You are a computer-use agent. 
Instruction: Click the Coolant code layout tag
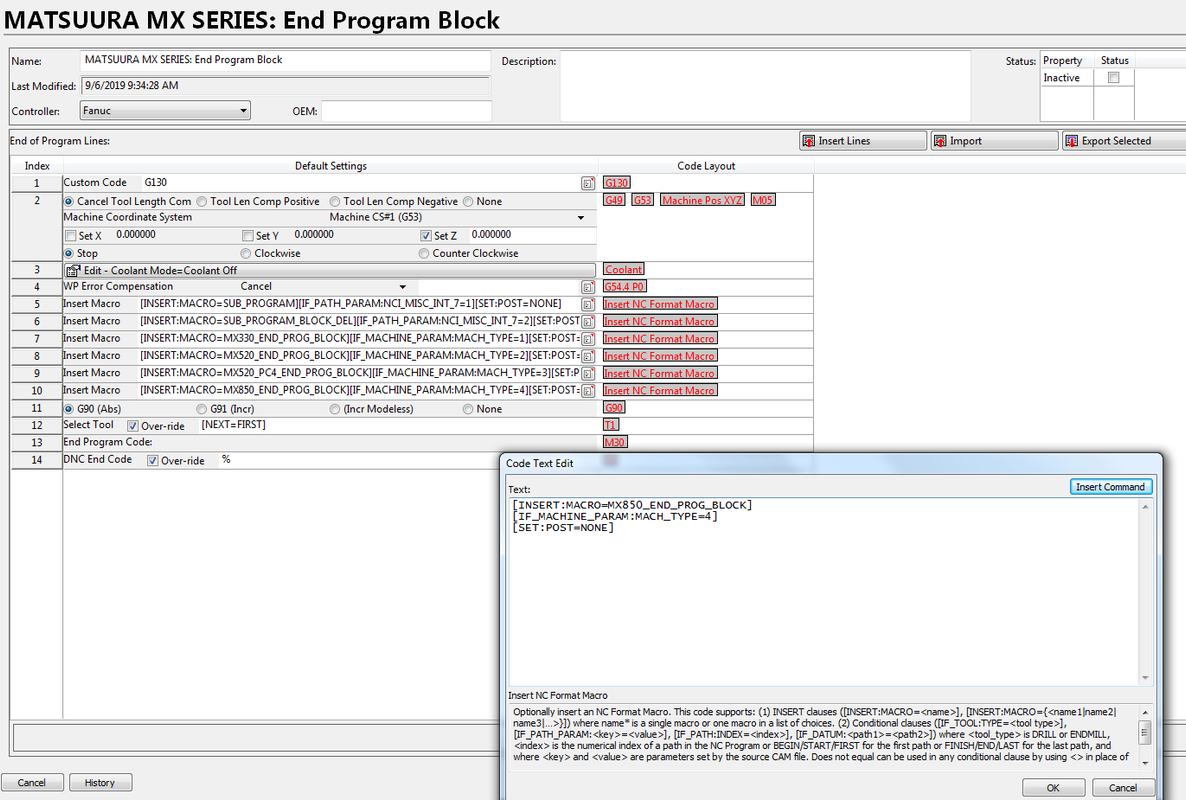click(x=623, y=270)
